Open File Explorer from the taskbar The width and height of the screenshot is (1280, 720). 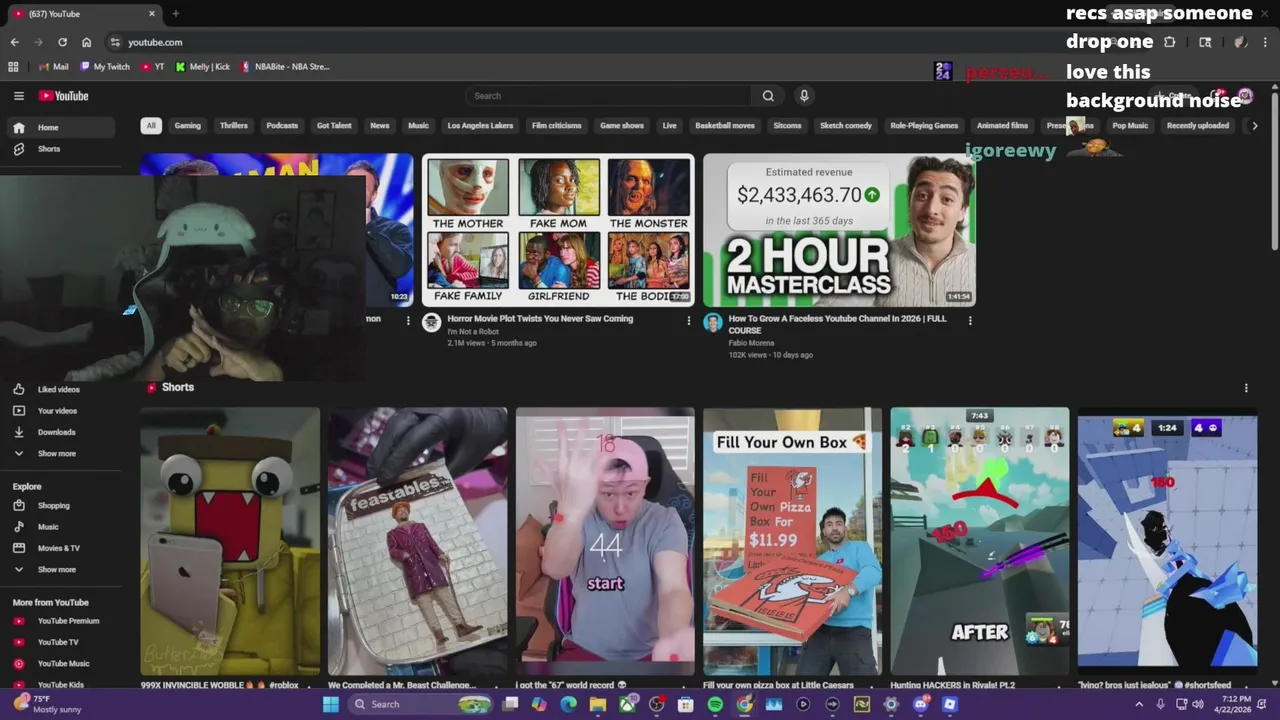(598, 704)
